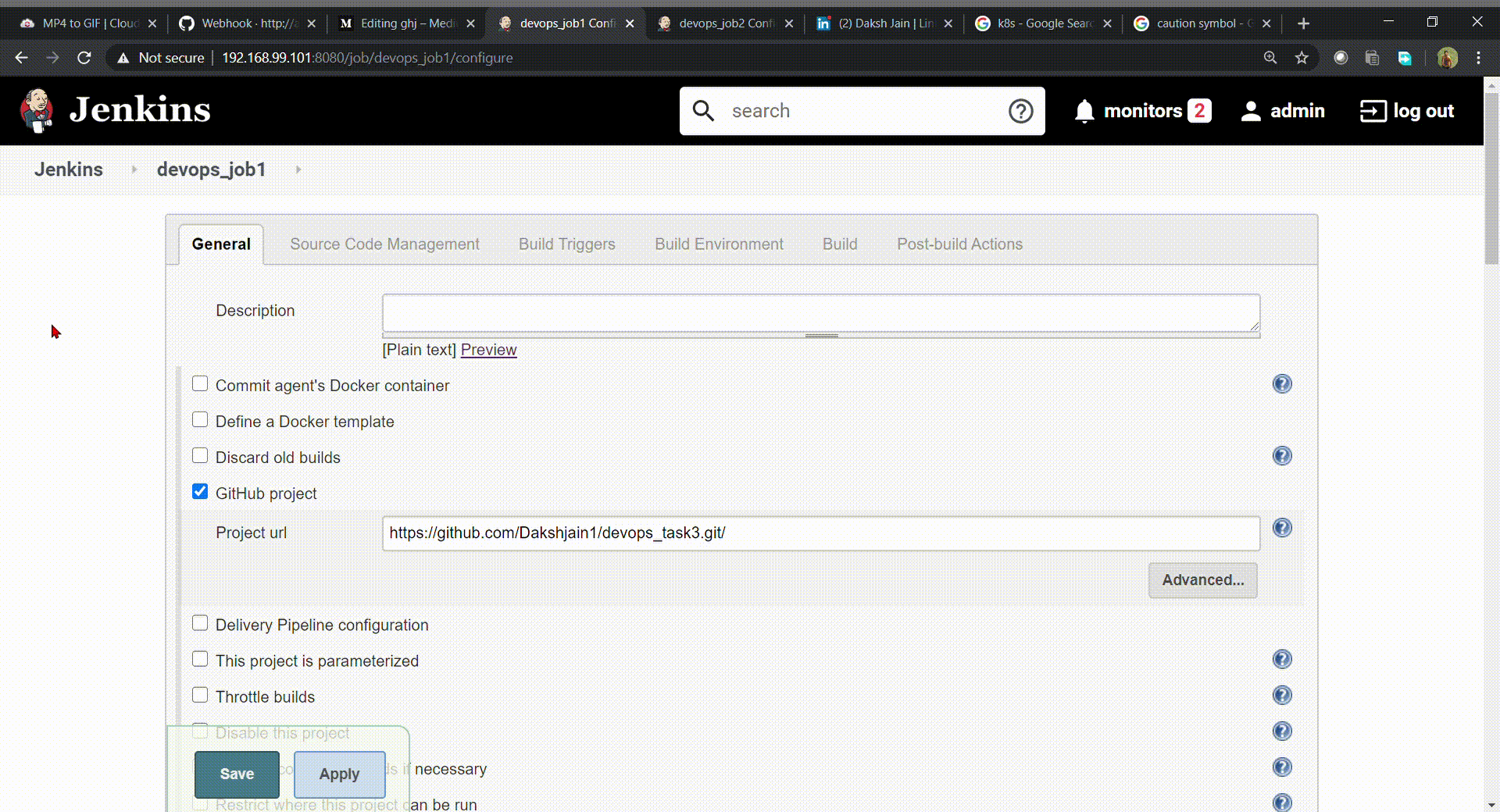Open the Build Environment tab

[719, 244]
